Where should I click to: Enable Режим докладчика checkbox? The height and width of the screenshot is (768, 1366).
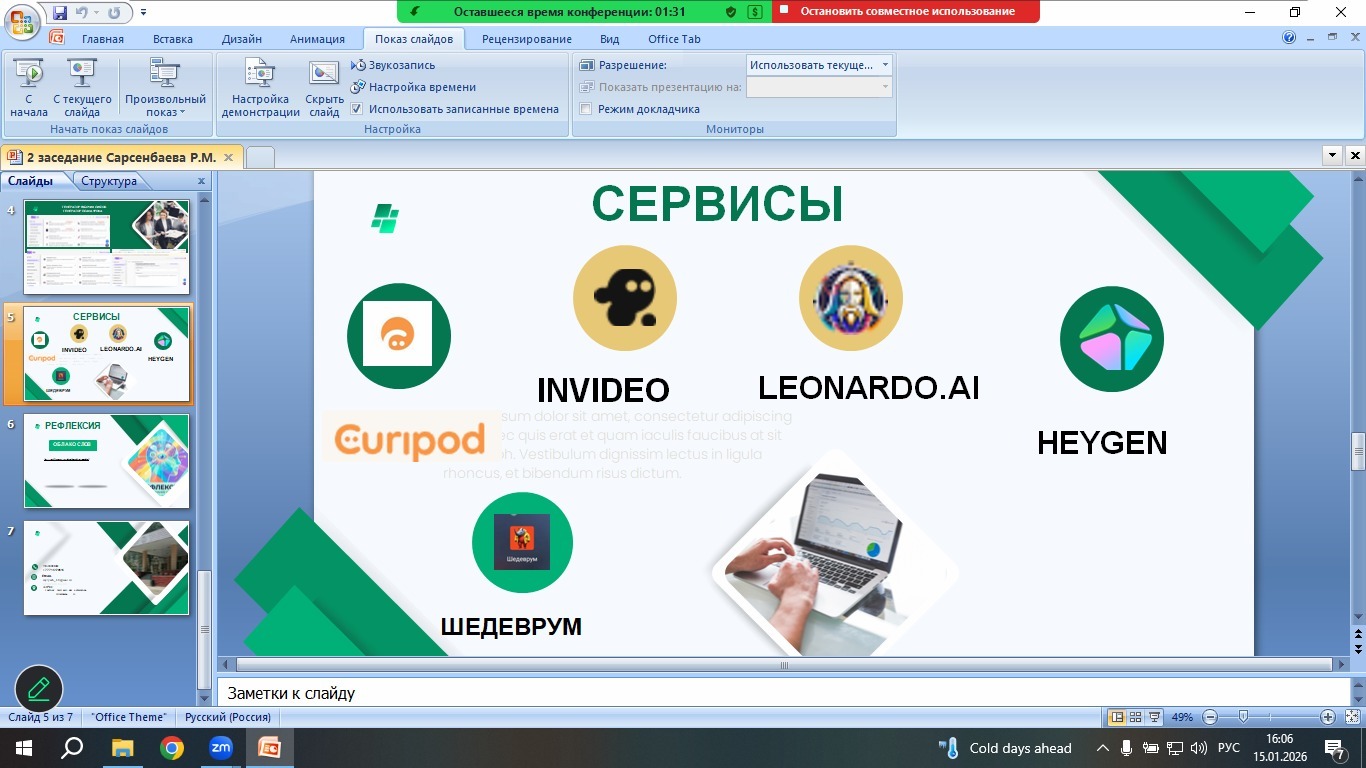click(587, 109)
